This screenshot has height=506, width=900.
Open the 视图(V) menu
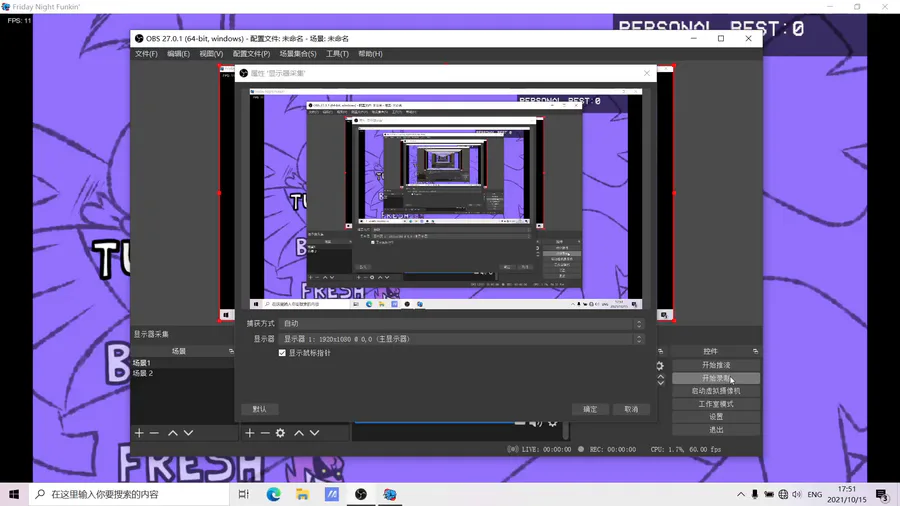click(x=211, y=54)
